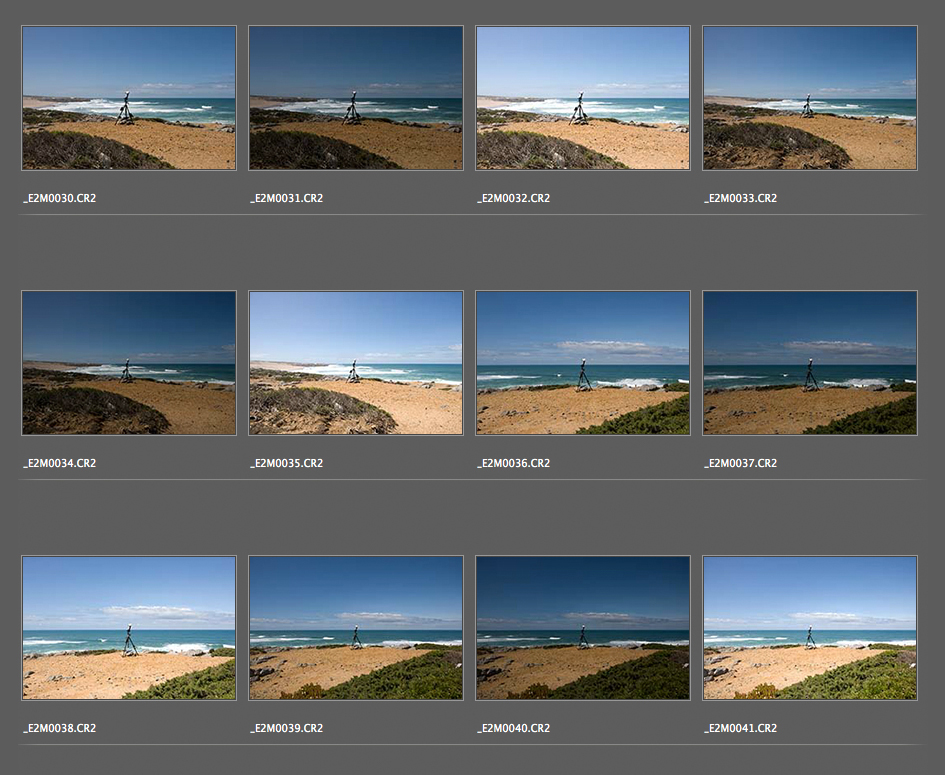Pick the _E2M0038.CR2 thumbnail
This screenshot has width=945, height=775.
[x=129, y=628]
